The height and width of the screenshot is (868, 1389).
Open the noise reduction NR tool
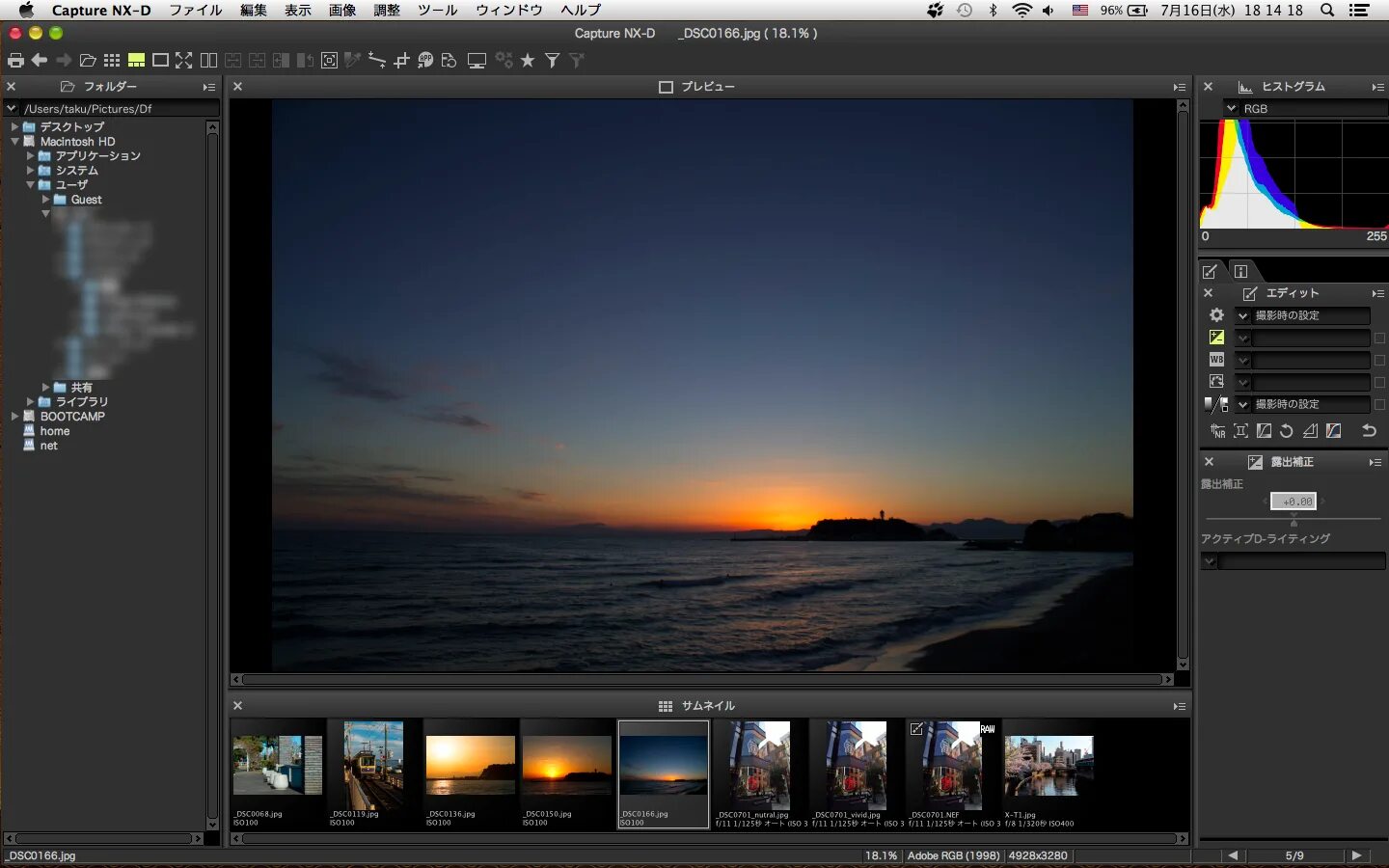click(1217, 431)
